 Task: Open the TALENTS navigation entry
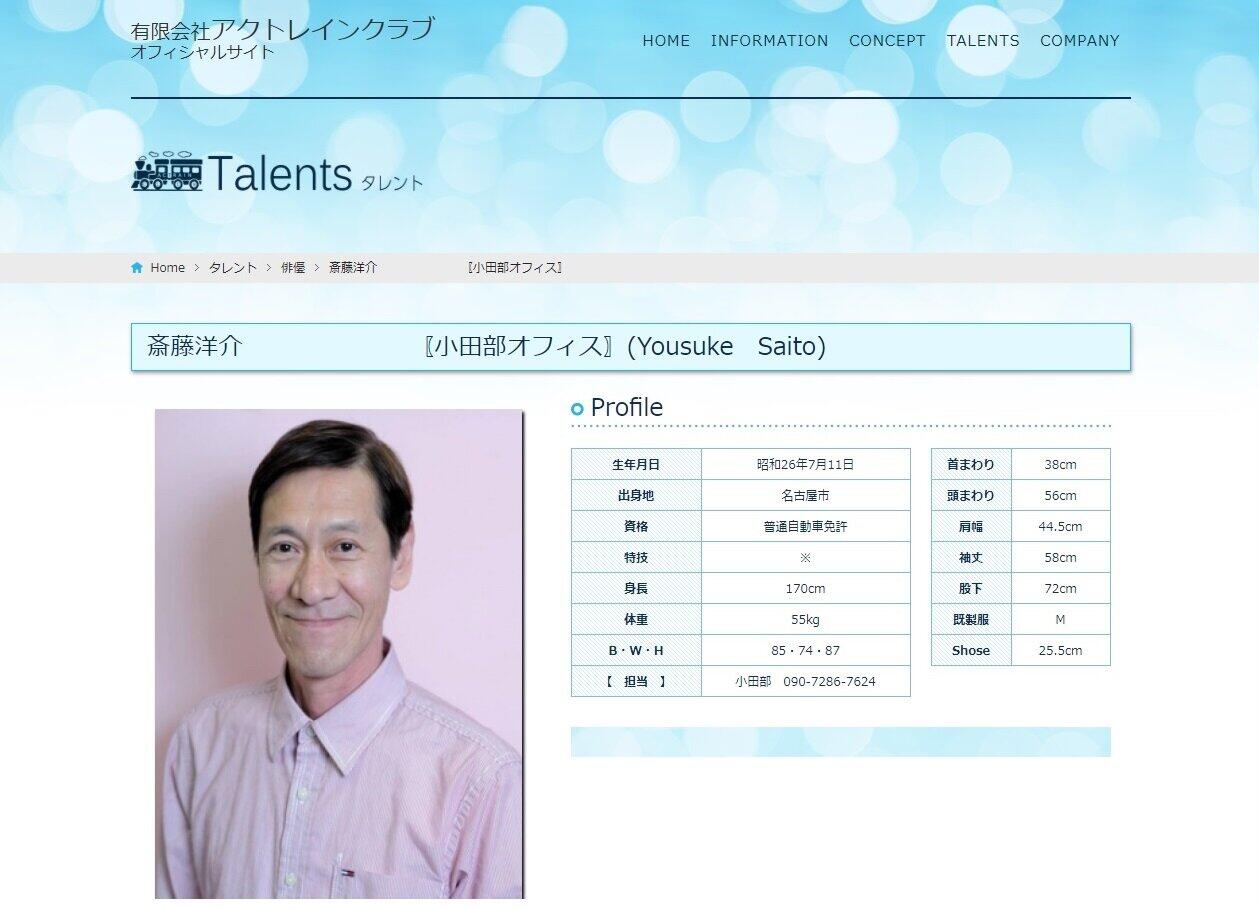(982, 41)
